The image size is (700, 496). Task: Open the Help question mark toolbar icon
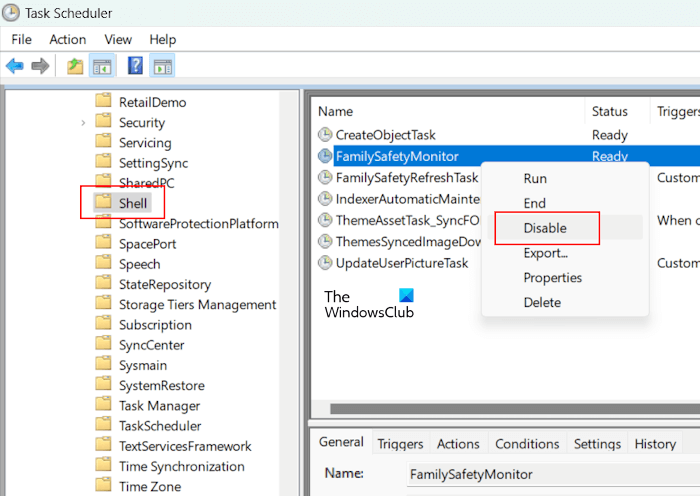point(135,66)
